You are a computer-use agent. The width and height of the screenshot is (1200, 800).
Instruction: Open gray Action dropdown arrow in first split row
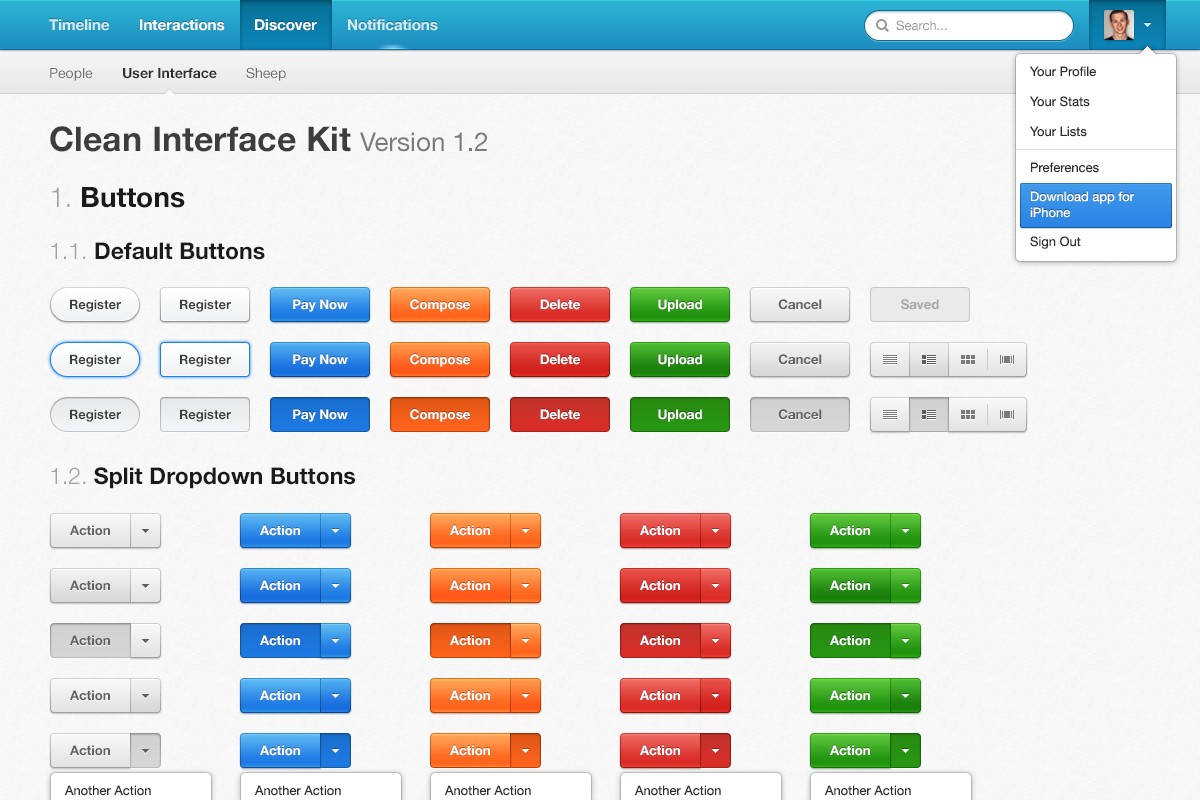pyautogui.click(x=145, y=531)
